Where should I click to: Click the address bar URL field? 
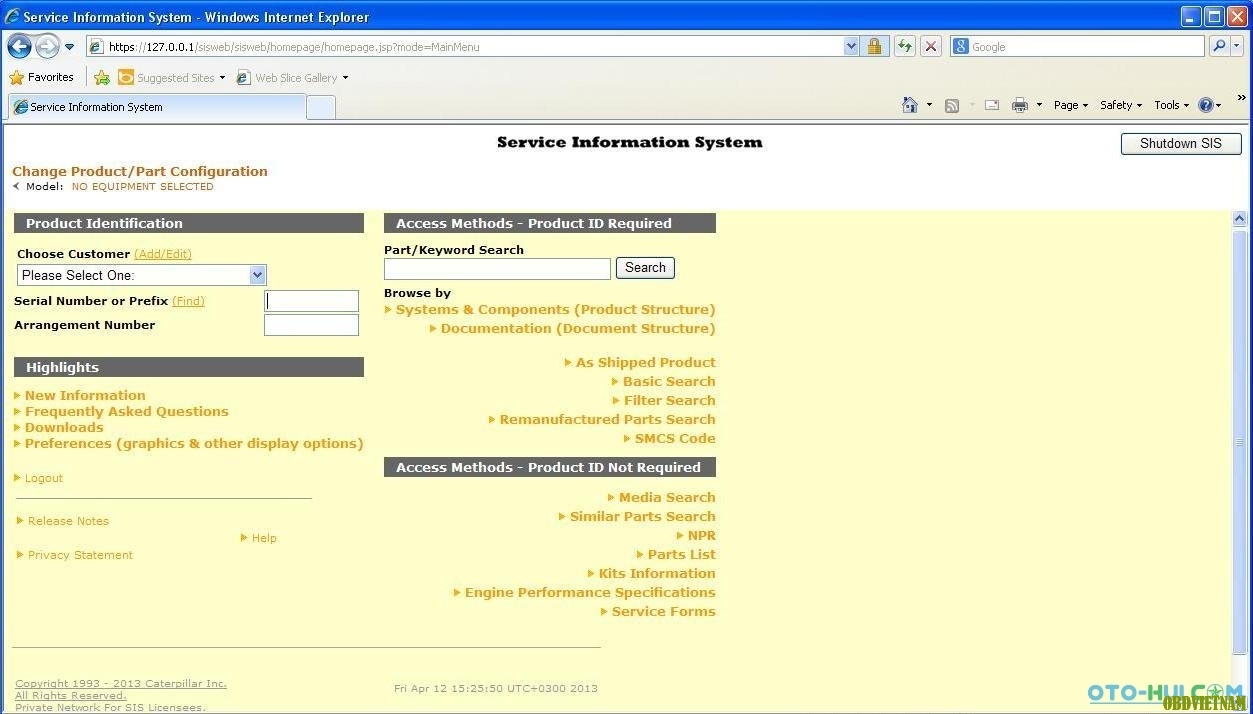click(465, 47)
